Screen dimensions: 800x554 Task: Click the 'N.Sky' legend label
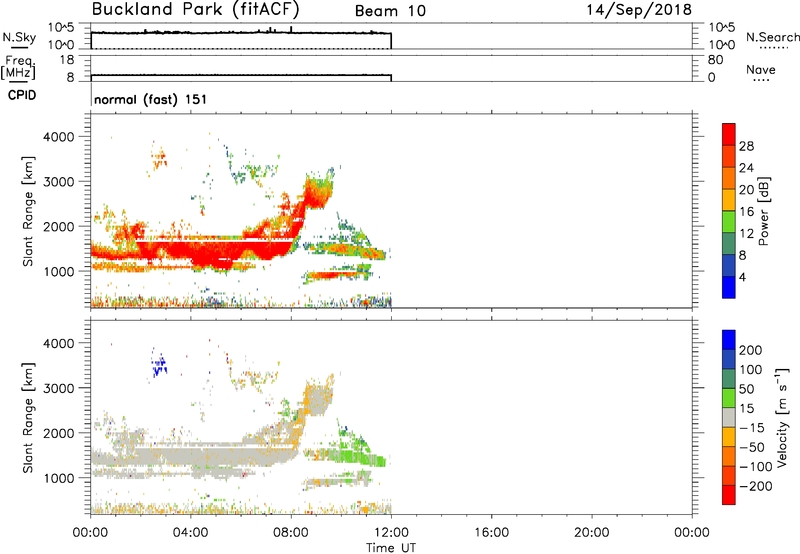tap(19, 37)
